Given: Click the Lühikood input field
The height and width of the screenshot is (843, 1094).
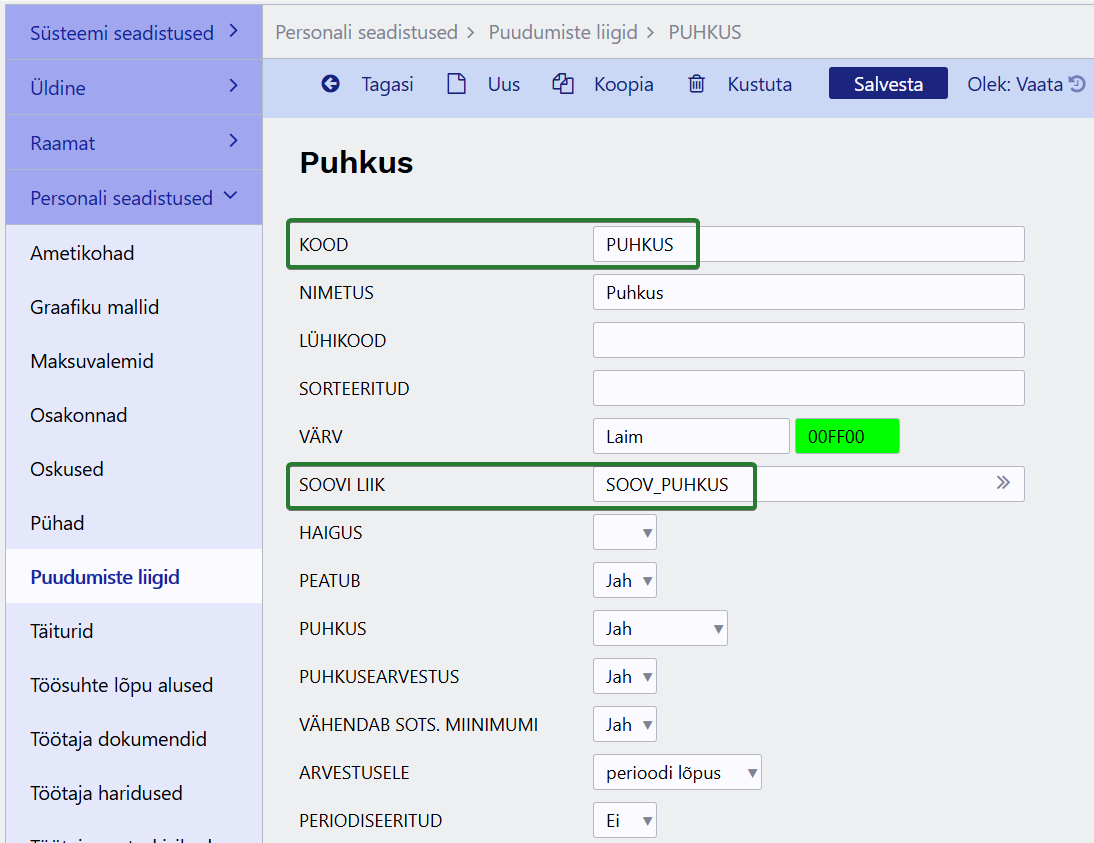Looking at the screenshot, I should (x=808, y=340).
